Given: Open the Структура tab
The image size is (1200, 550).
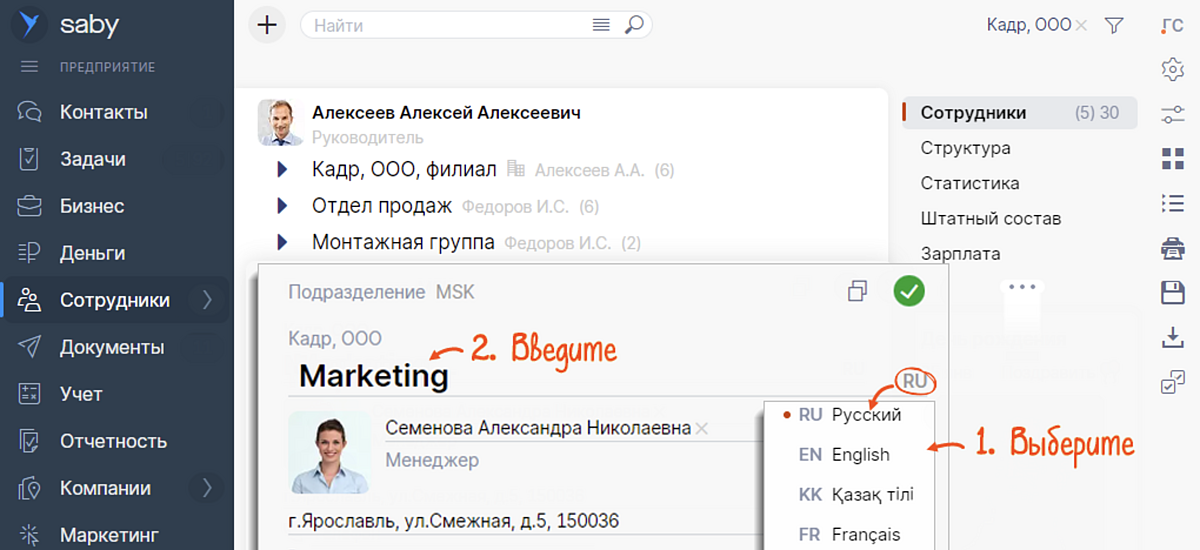Looking at the screenshot, I should 965,148.
